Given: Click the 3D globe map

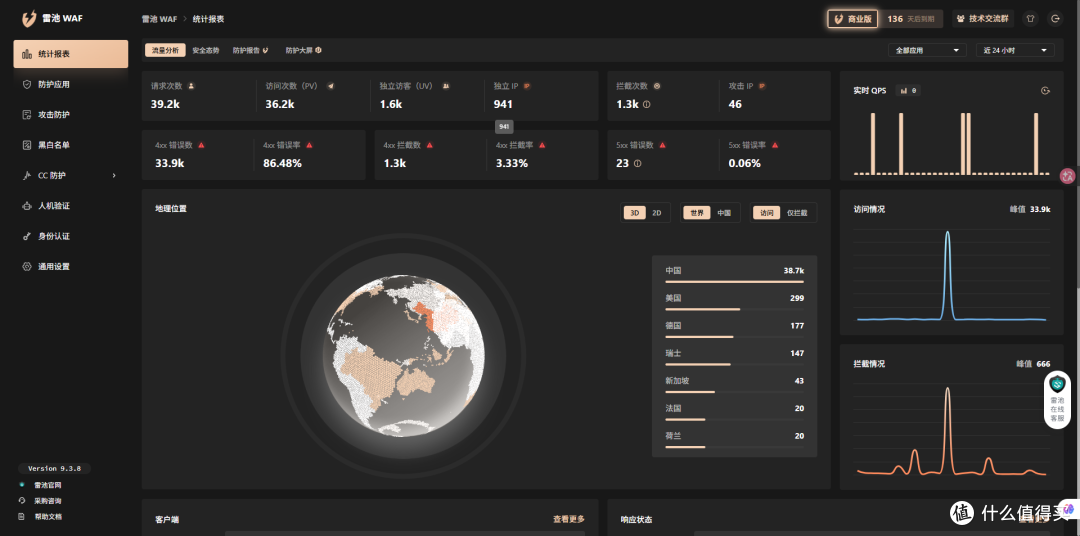Looking at the screenshot, I should pos(403,355).
